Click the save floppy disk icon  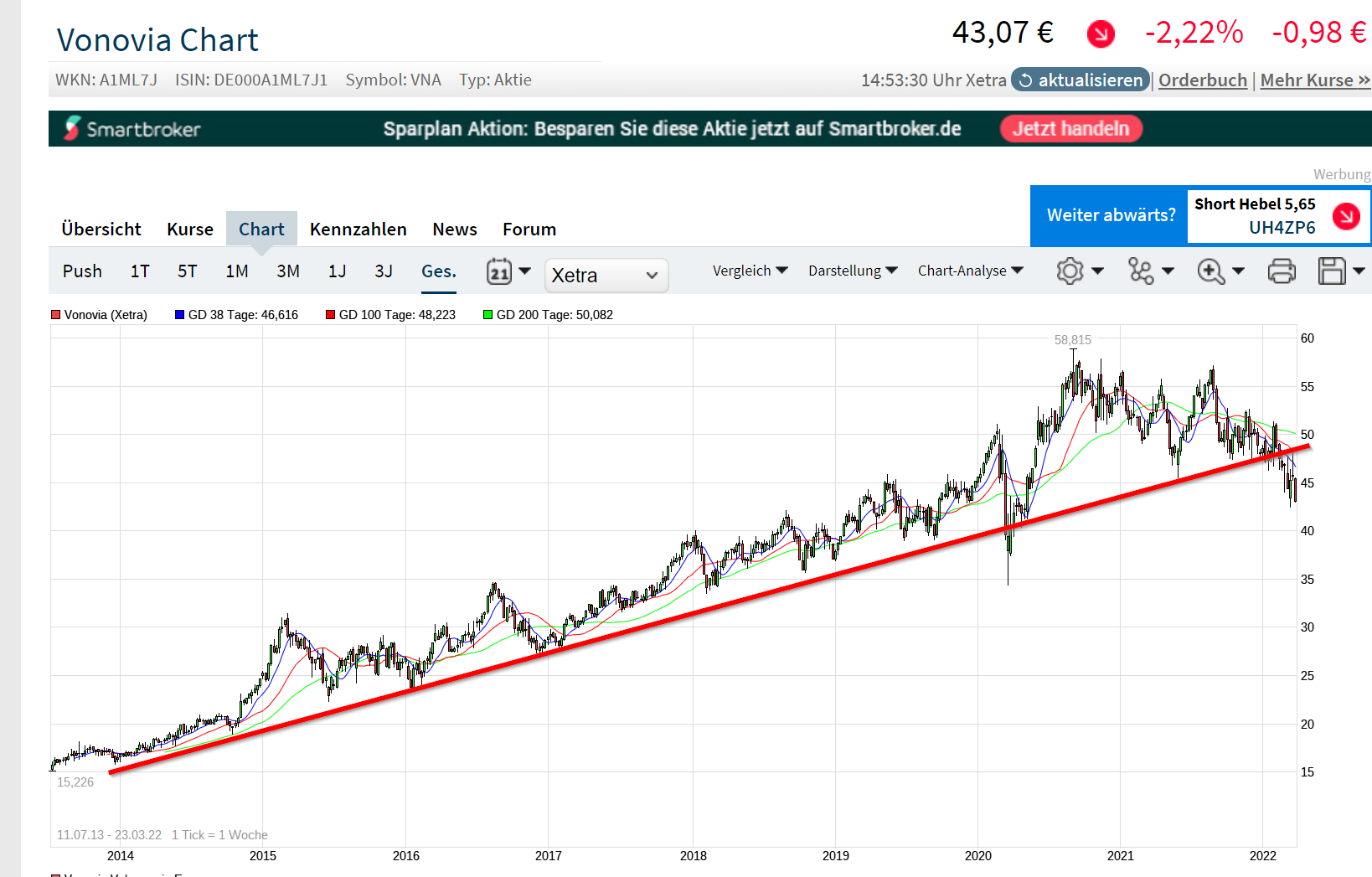[x=1332, y=271]
